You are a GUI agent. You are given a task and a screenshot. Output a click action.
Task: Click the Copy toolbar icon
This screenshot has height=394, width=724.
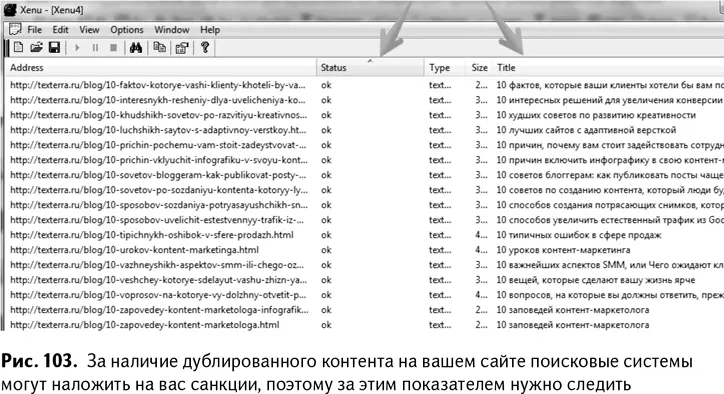(160, 48)
